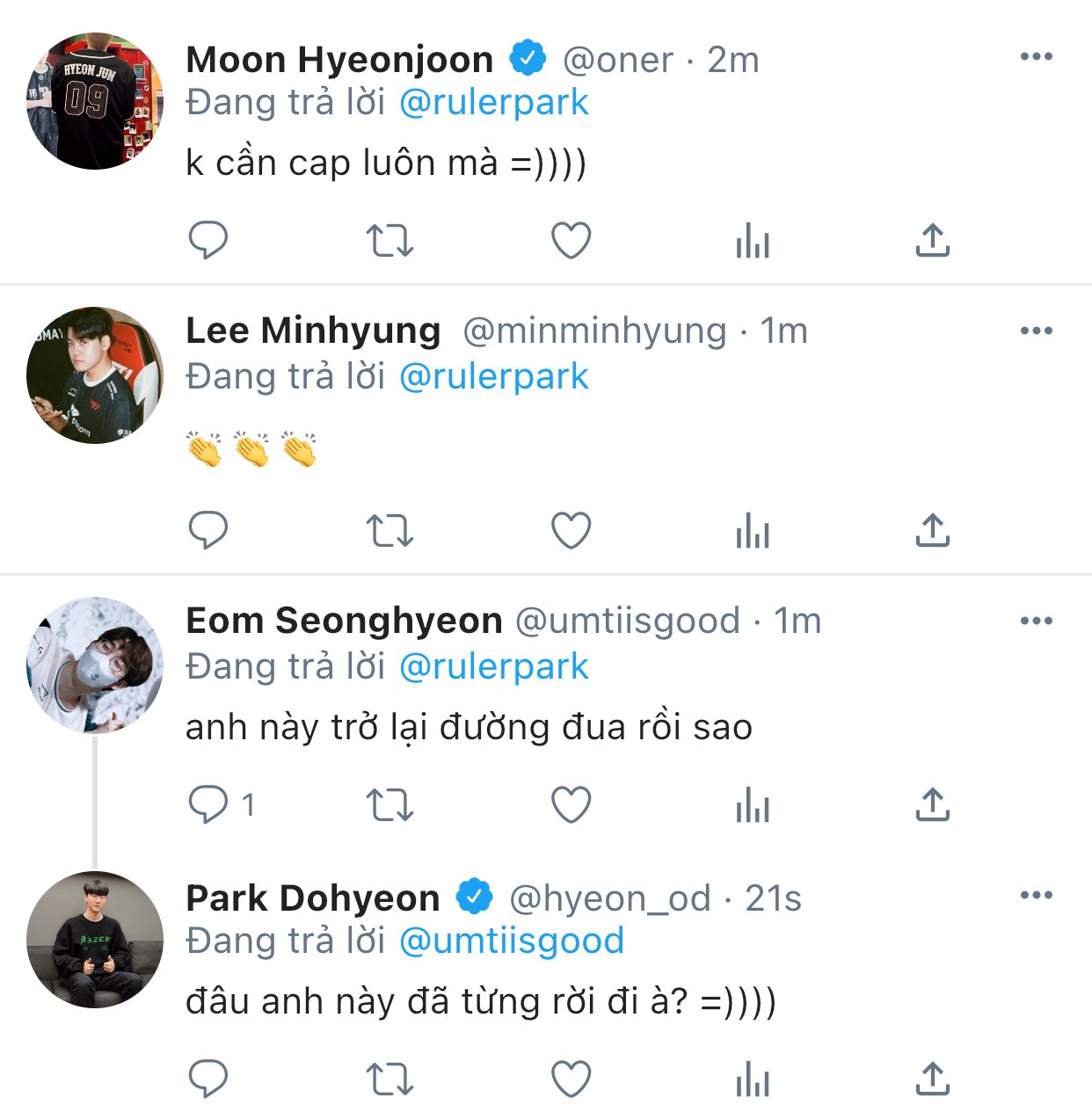Viewport: 1092px width, 1112px height.
Task: Open Park Dohyeon's profile picture
Action: click(x=95, y=940)
